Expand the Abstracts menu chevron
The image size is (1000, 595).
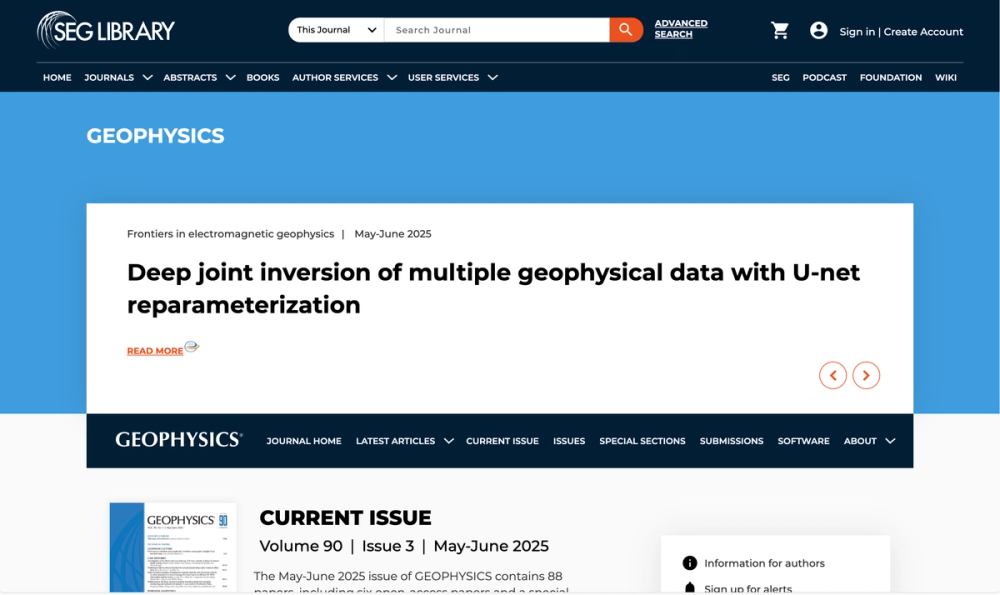point(230,77)
